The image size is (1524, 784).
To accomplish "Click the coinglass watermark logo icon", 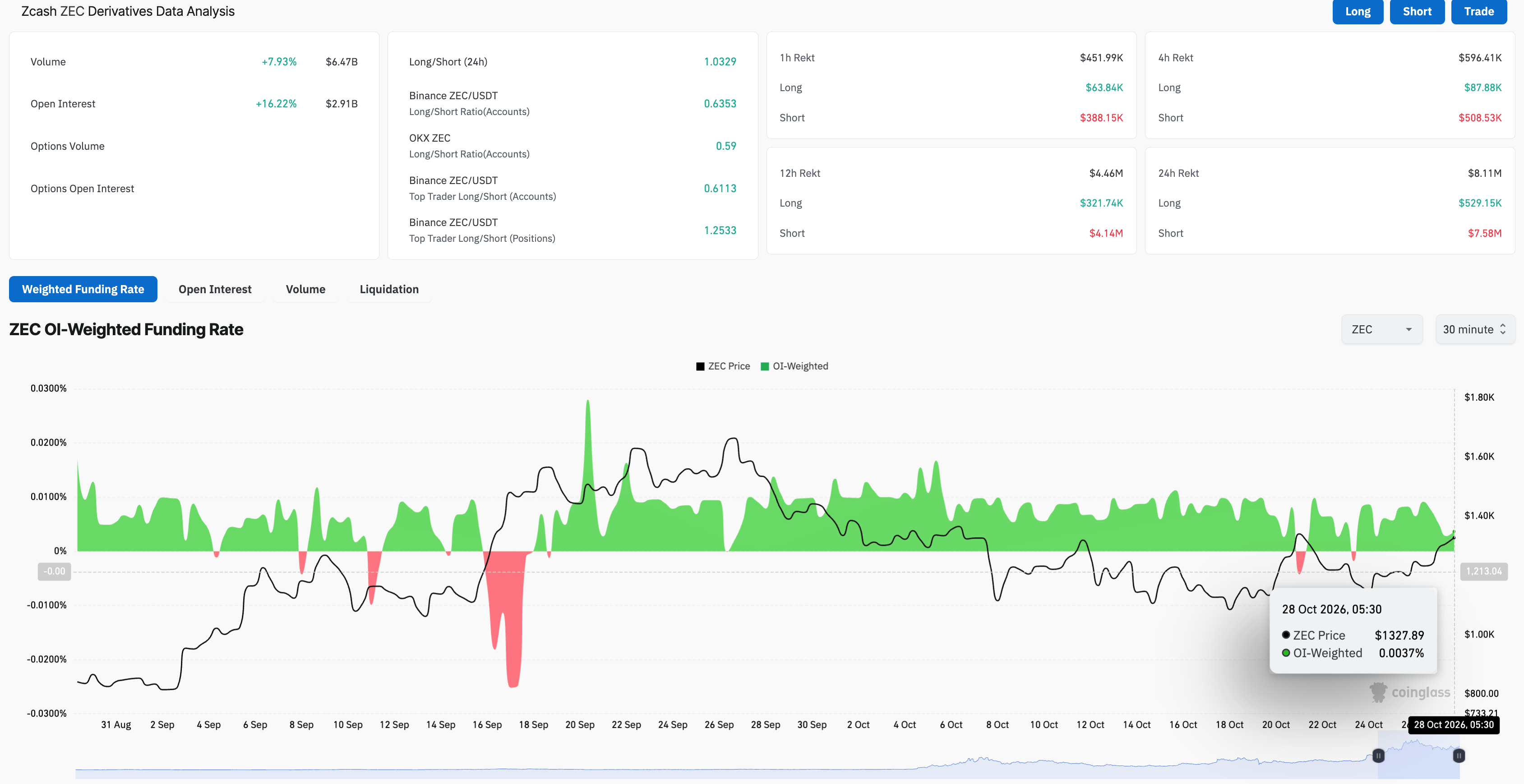I will point(1378,692).
